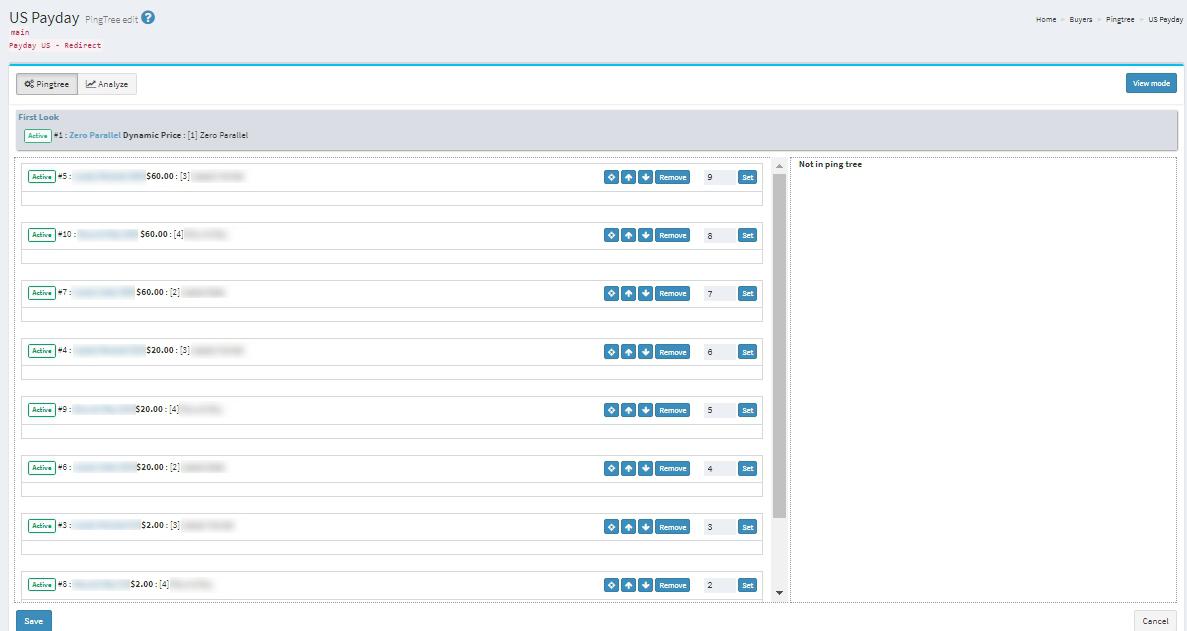Click the position input field showing 9
The image size is (1187, 631).
click(717, 177)
